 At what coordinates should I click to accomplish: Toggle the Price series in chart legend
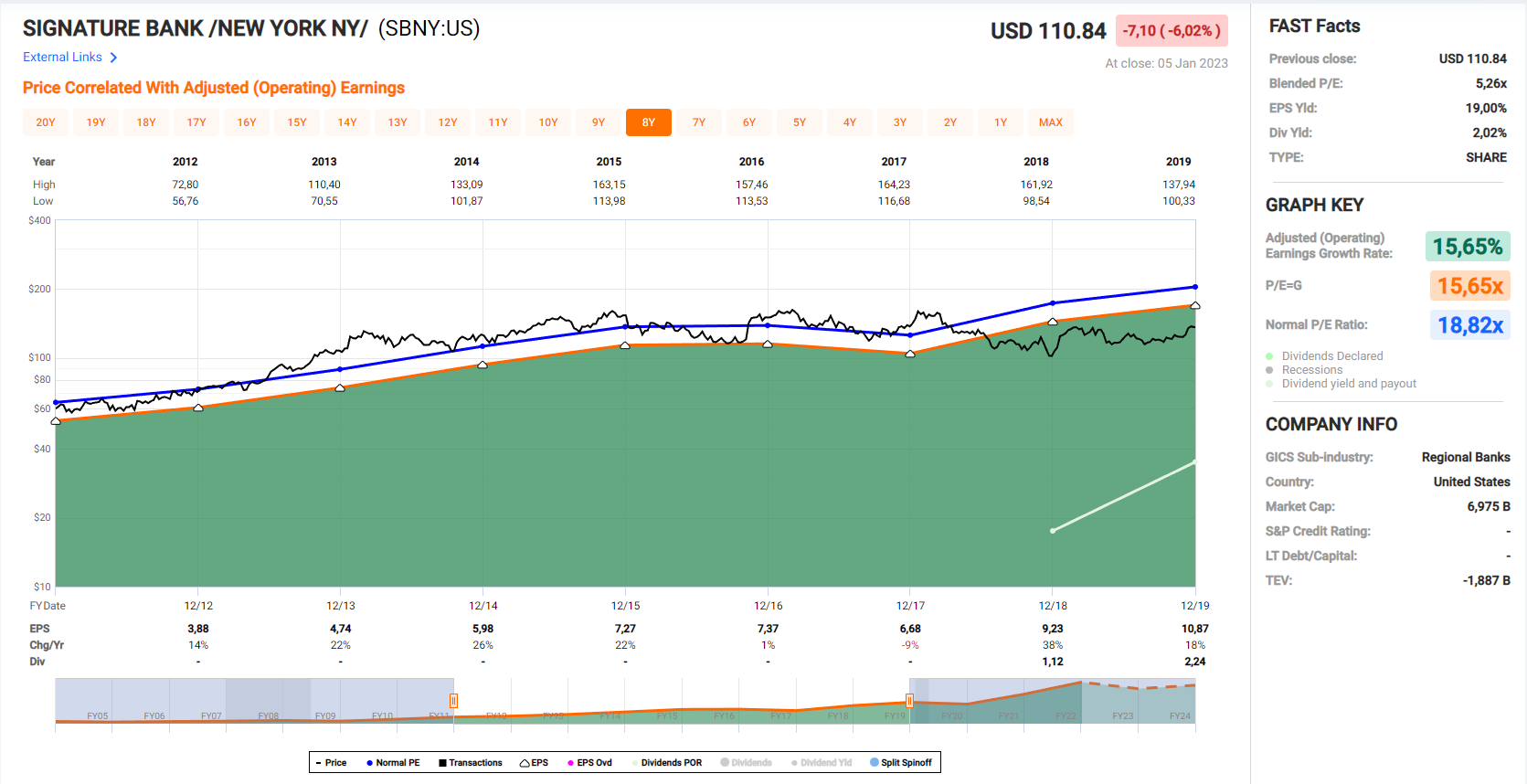click(x=331, y=763)
